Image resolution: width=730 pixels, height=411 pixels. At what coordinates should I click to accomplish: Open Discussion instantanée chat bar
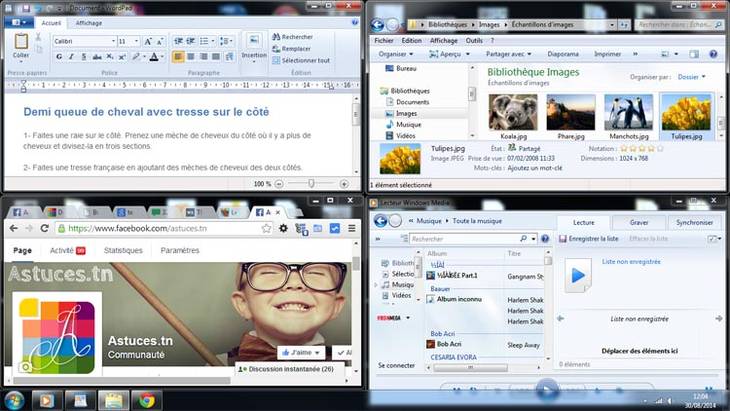tap(290, 369)
